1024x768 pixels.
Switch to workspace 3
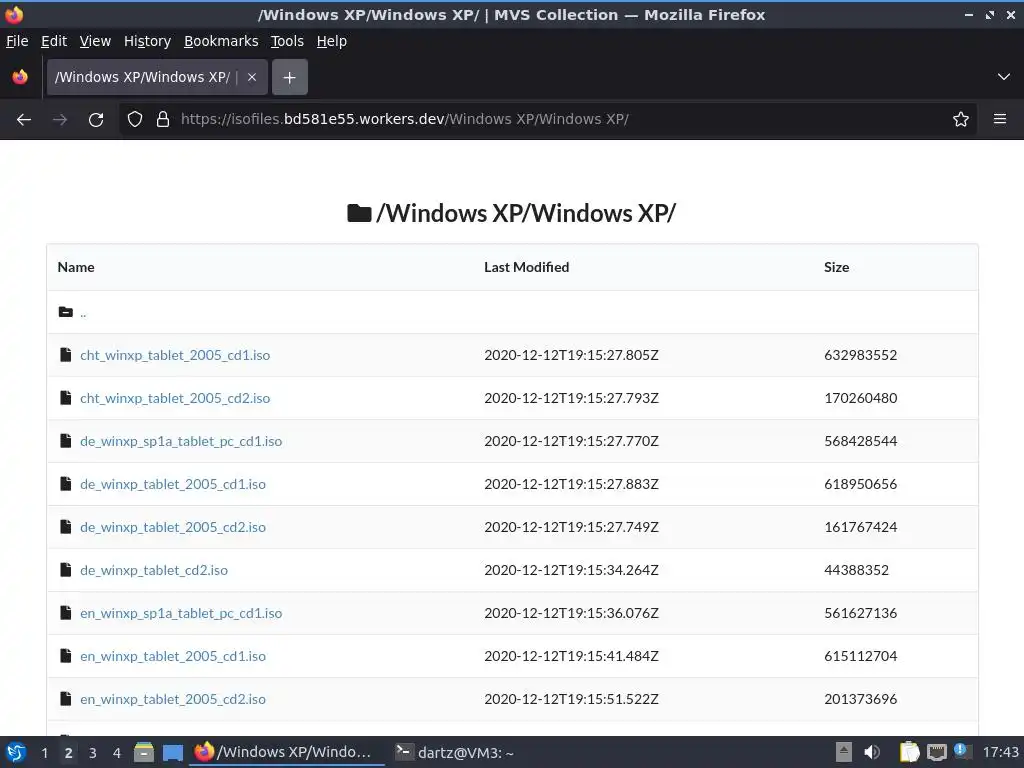click(x=93, y=753)
